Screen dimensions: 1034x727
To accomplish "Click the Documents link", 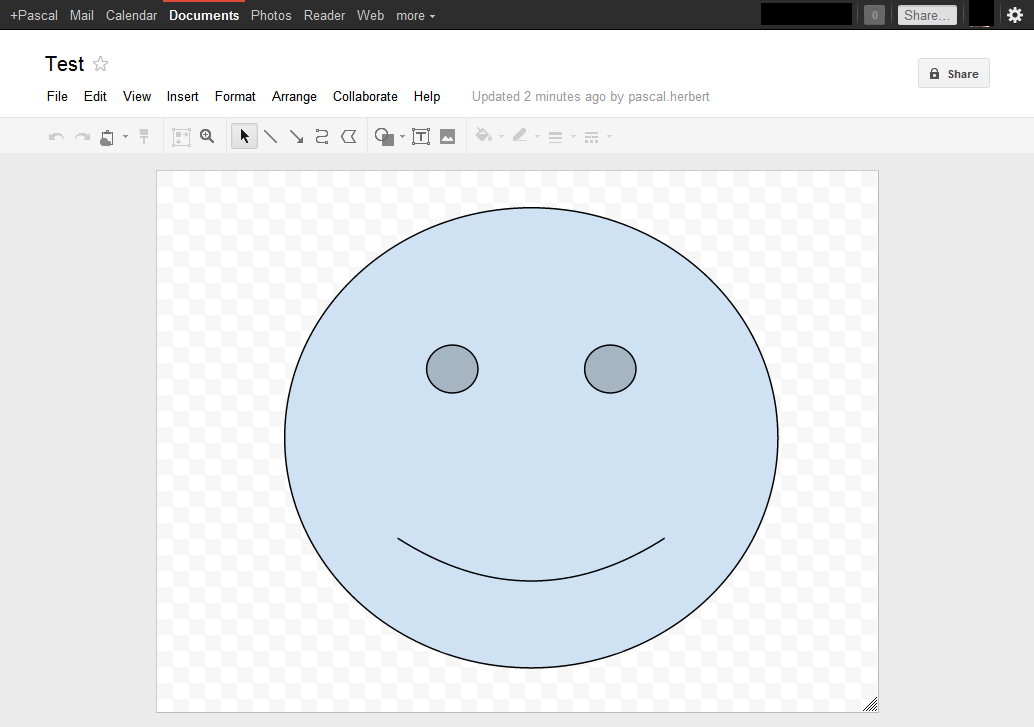I will pyautogui.click(x=204, y=15).
